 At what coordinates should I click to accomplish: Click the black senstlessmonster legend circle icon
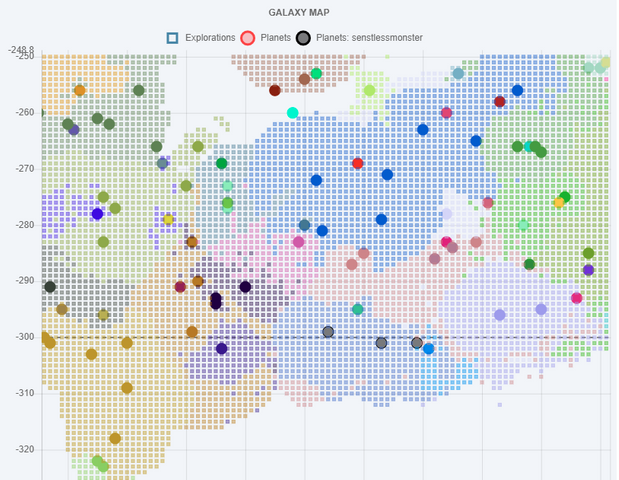click(303, 38)
